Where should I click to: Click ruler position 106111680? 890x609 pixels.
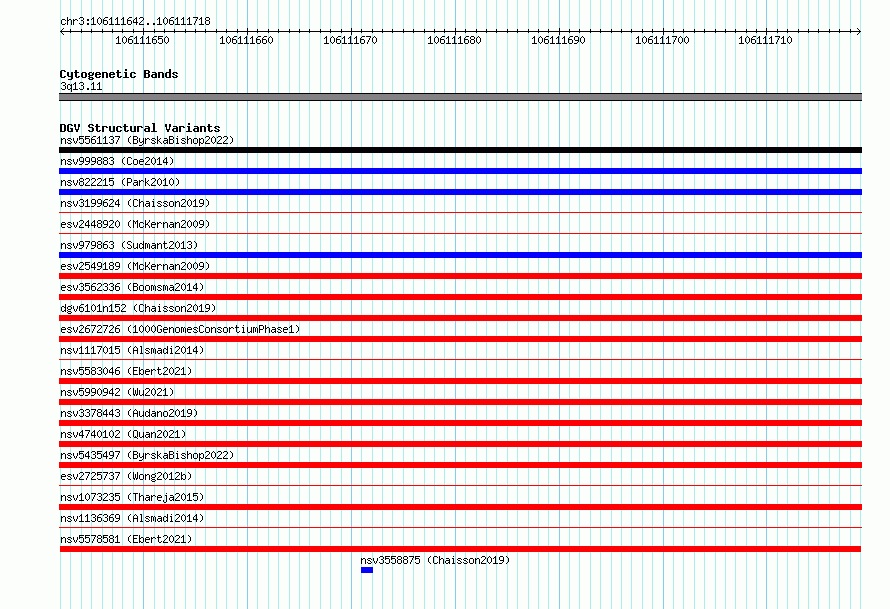click(x=454, y=40)
